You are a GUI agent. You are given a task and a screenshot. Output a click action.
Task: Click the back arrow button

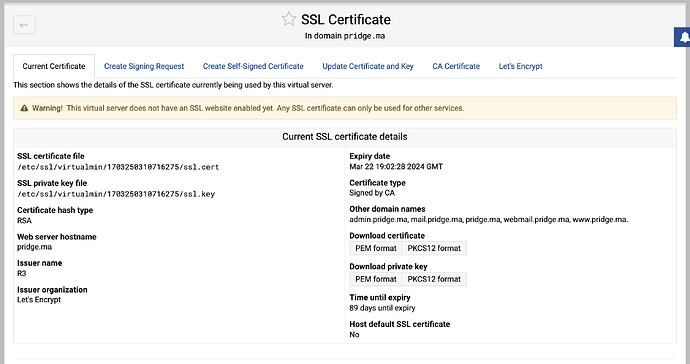click(24, 25)
